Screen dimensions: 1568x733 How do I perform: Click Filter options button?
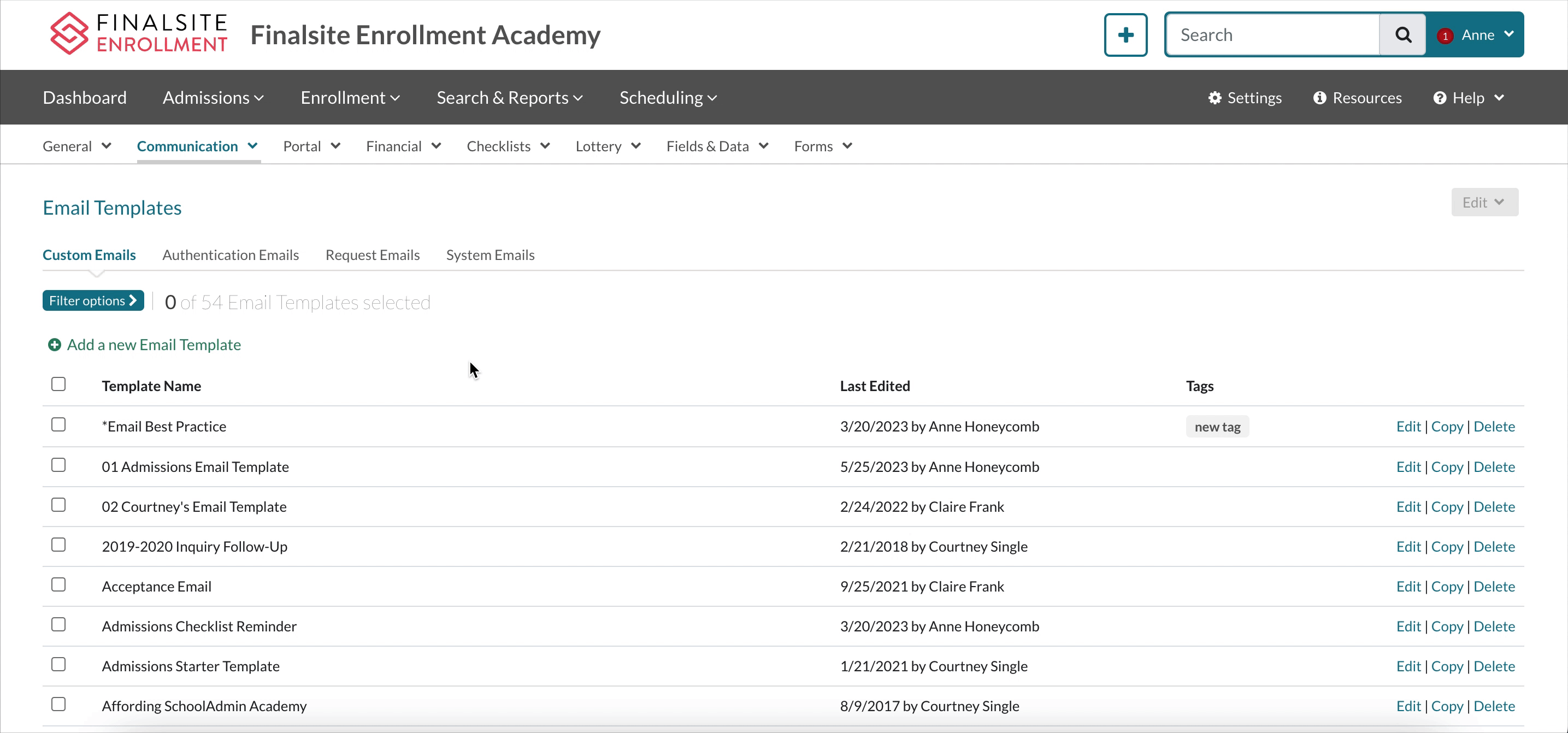pyautogui.click(x=93, y=300)
